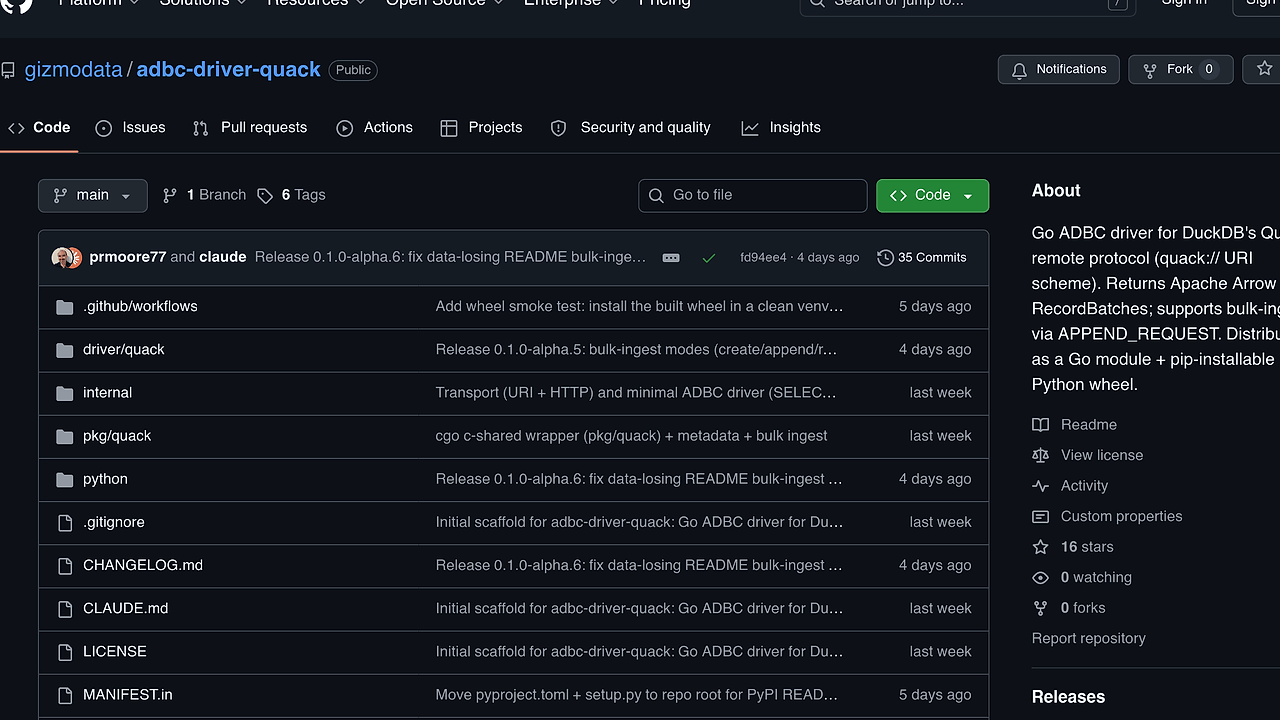Open the pkg/quack folder
The width and height of the screenshot is (1280, 720).
coord(117,435)
